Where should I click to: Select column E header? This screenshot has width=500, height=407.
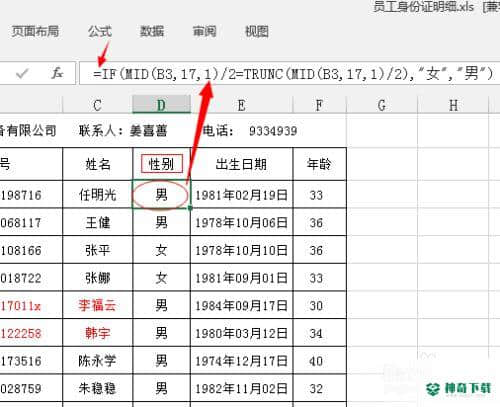tap(242, 105)
